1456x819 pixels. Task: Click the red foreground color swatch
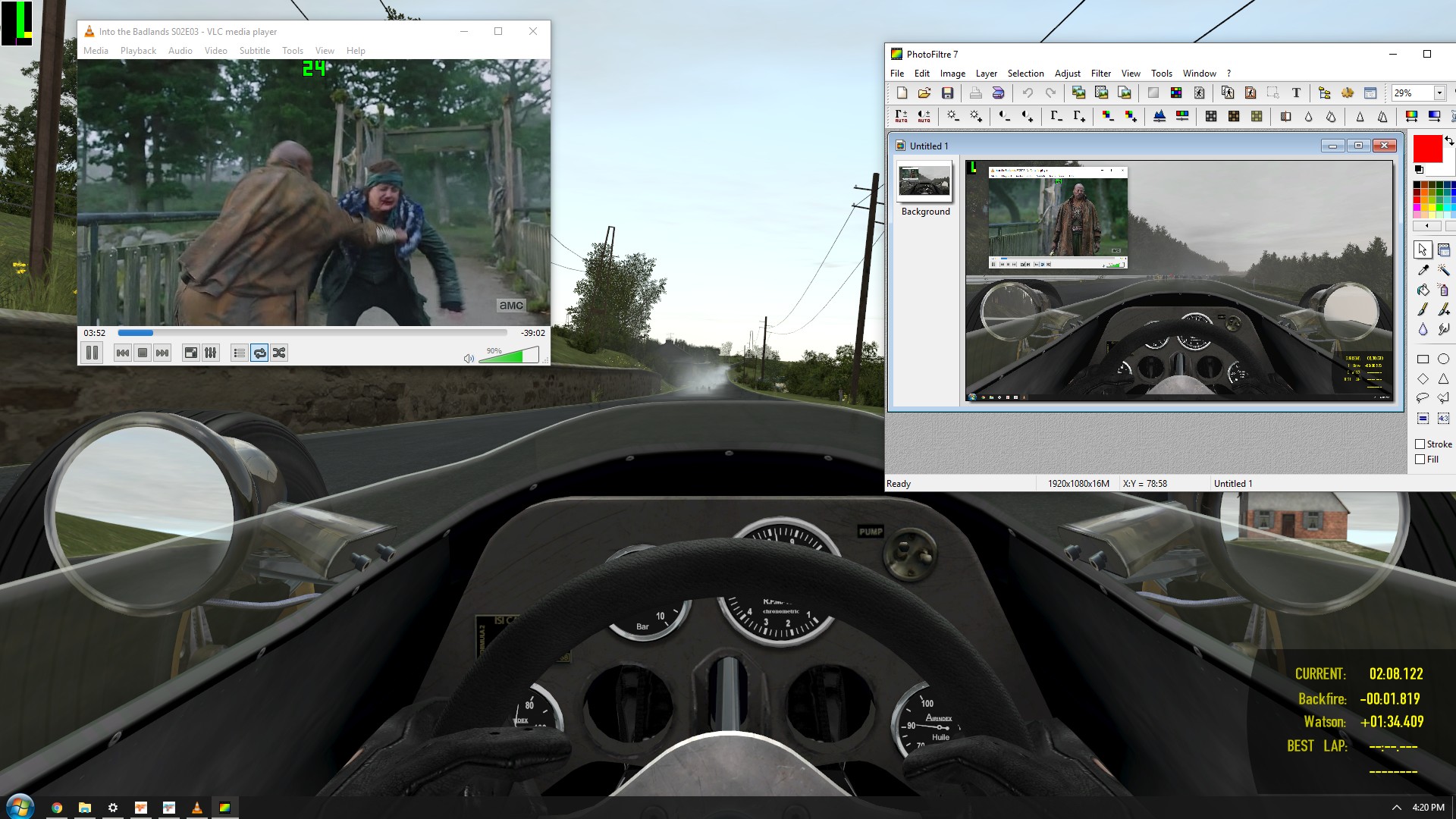[x=1427, y=149]
